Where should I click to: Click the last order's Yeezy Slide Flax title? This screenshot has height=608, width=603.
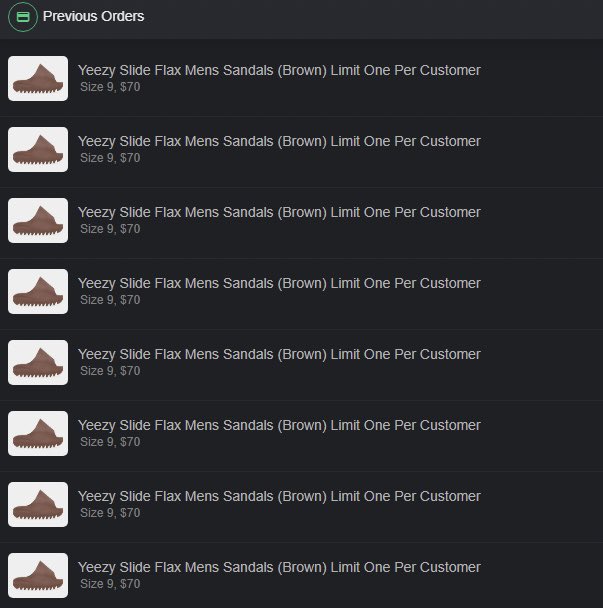279,567
